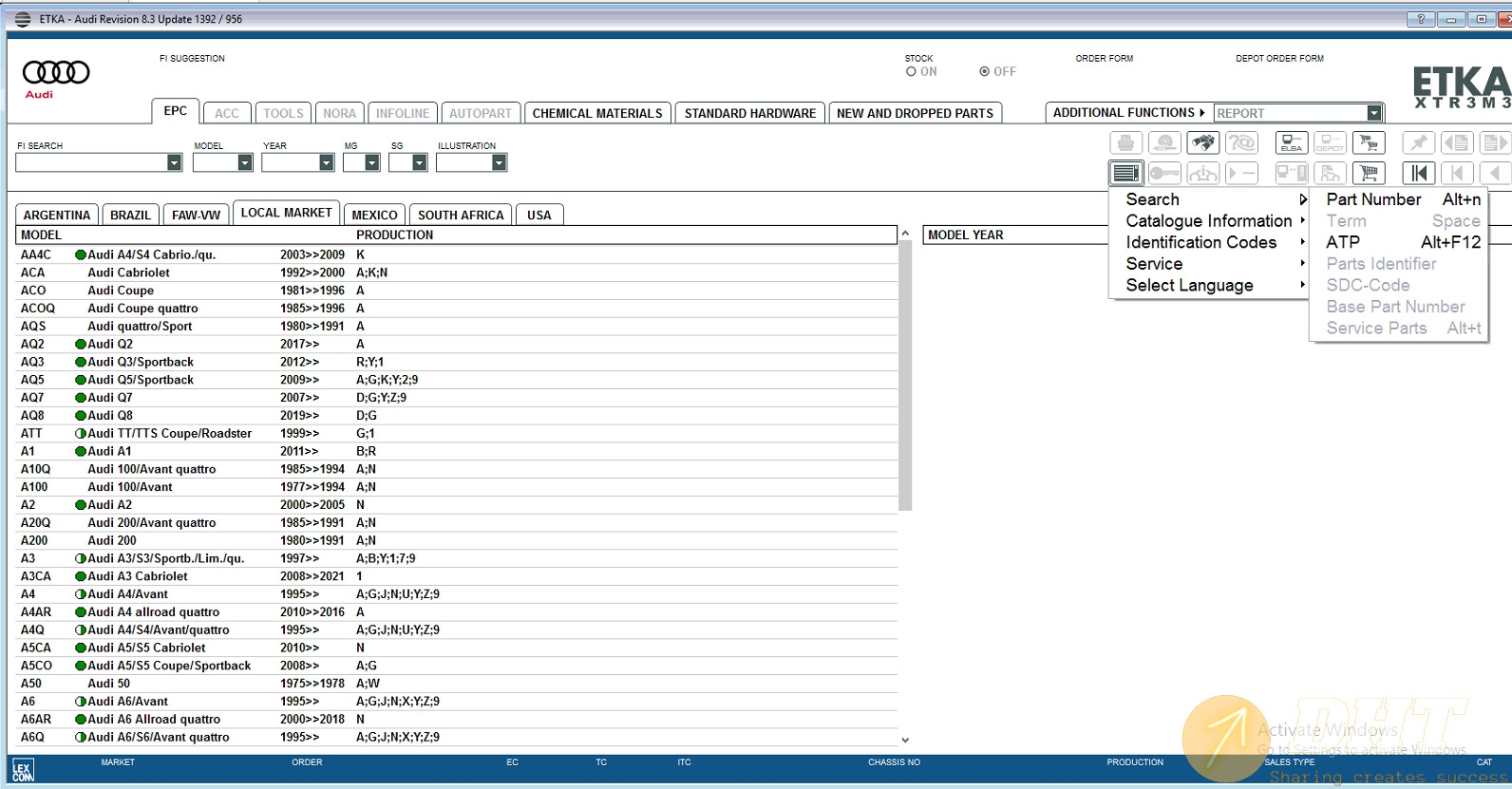Expand ADDITIONAL FUNCTIONS menu
This screenshot has height=789, width=1512.
point(1128,112)
